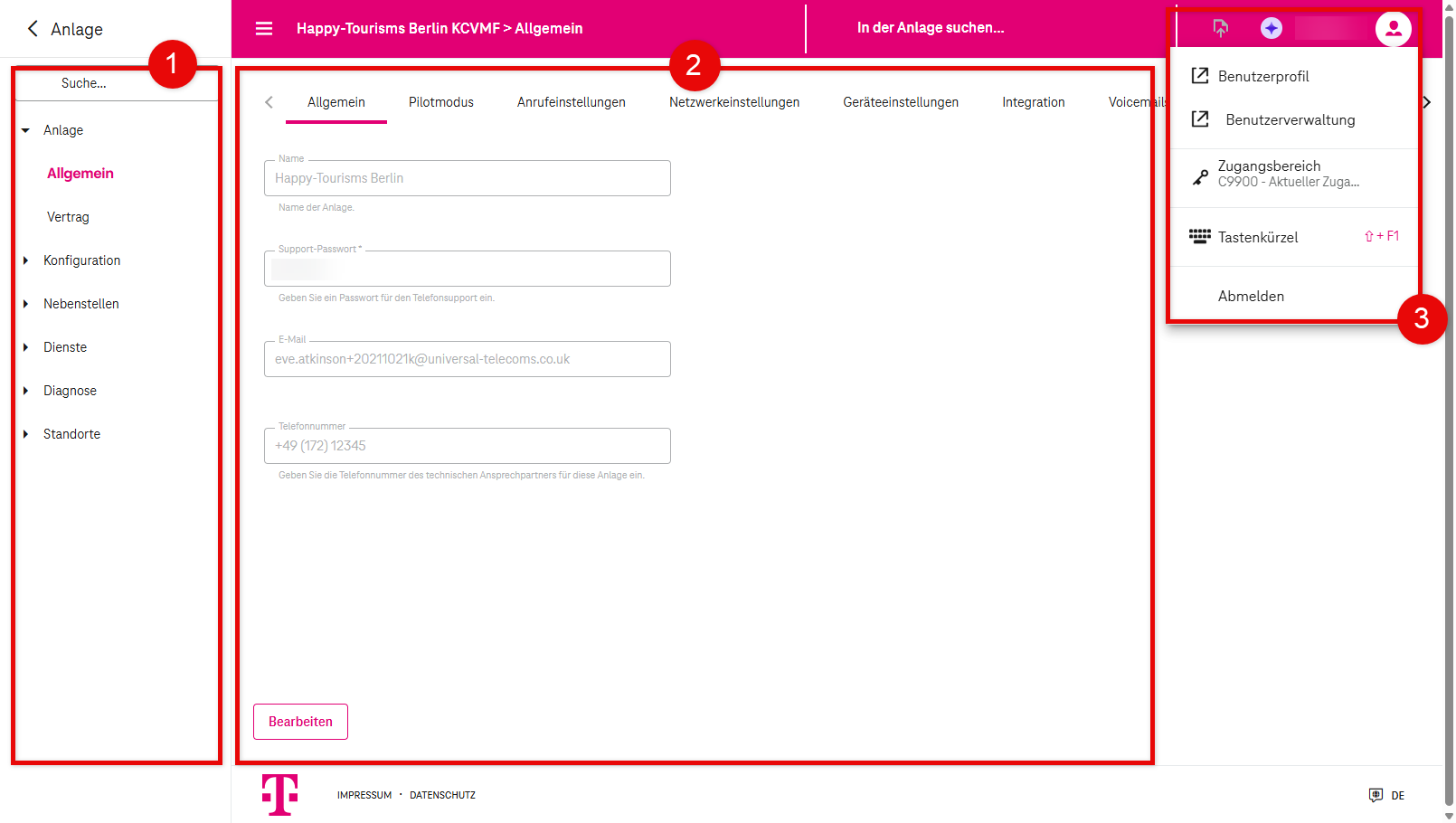Screen dimensions: 1456x823
Task: Click the hamburger menu icon
Action: pyautogui.click(x=264, y=29)
